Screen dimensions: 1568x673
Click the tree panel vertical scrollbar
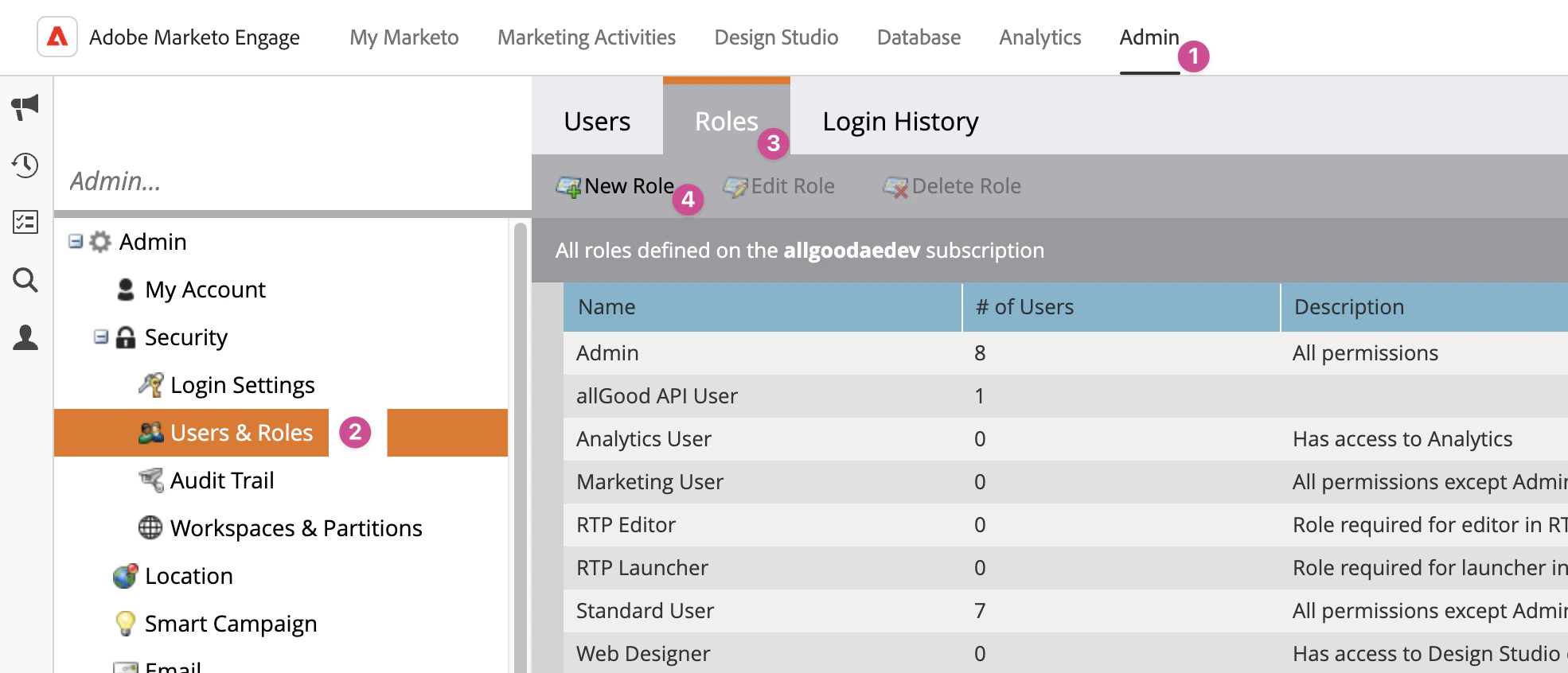tap(521, 447)
